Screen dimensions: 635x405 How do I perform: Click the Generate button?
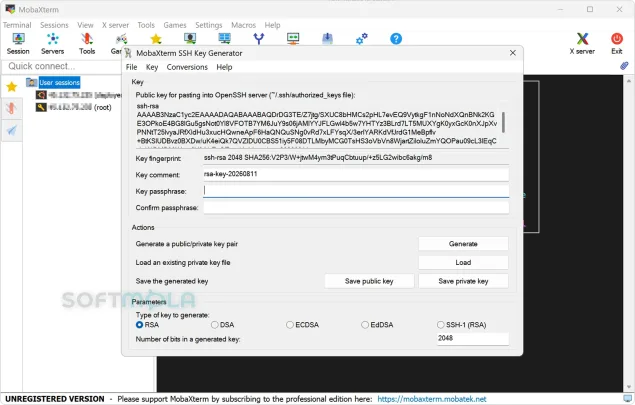click(x=463, y=244)
